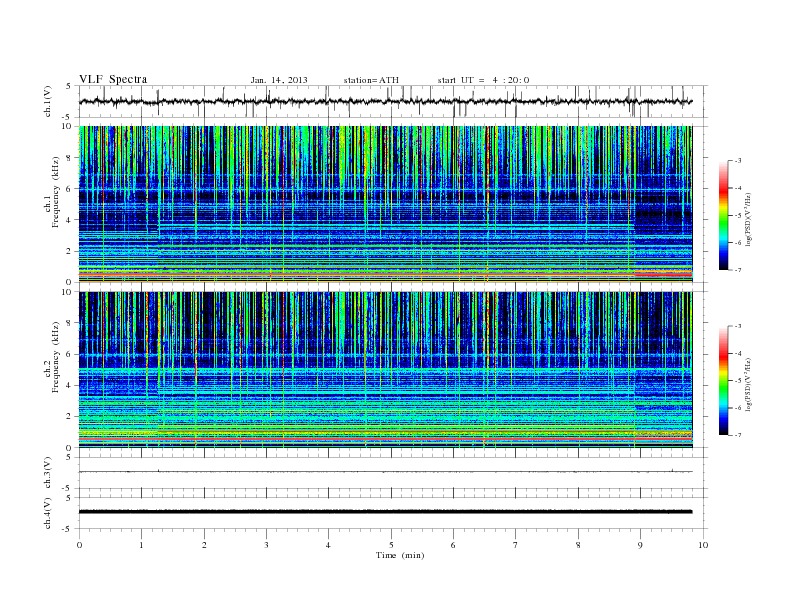Click the ch.1 Frequency (kHz) axis label
The width and height of the screenshot is (792, 612).
click(x=52, y=192)
